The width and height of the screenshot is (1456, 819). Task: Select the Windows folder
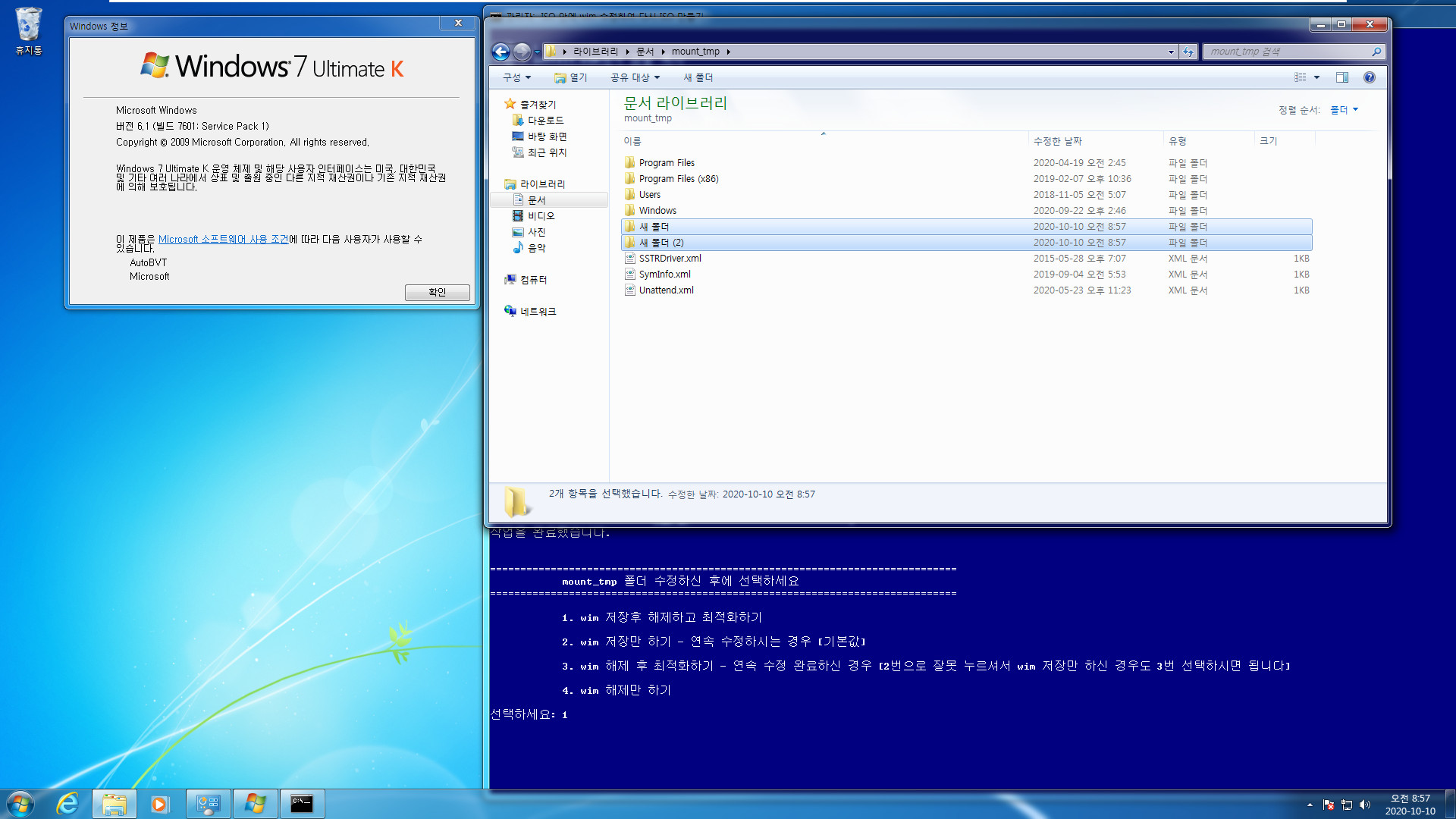coord(966,211)
